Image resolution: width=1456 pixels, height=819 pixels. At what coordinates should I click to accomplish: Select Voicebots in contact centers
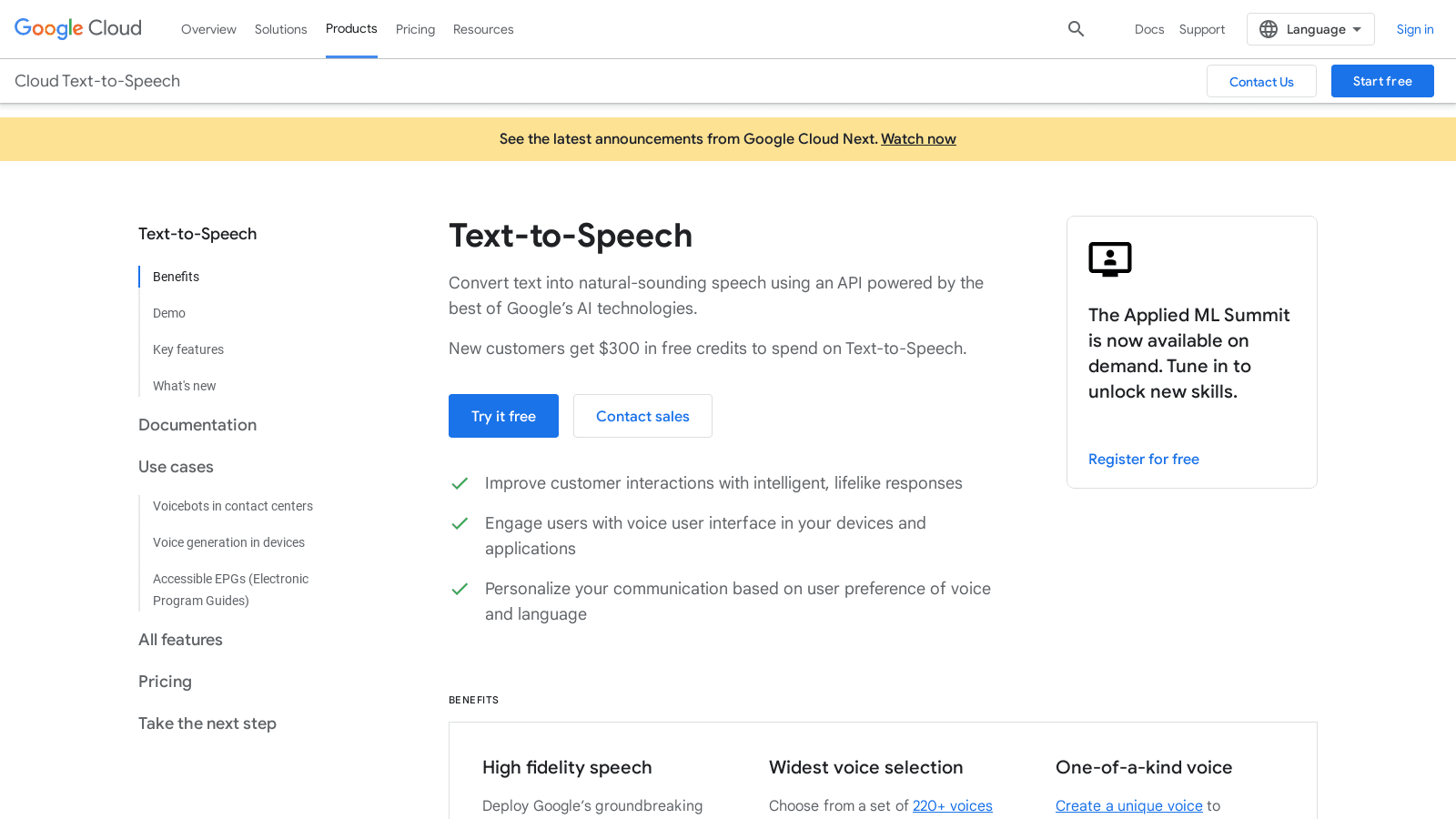click(233, 506)
